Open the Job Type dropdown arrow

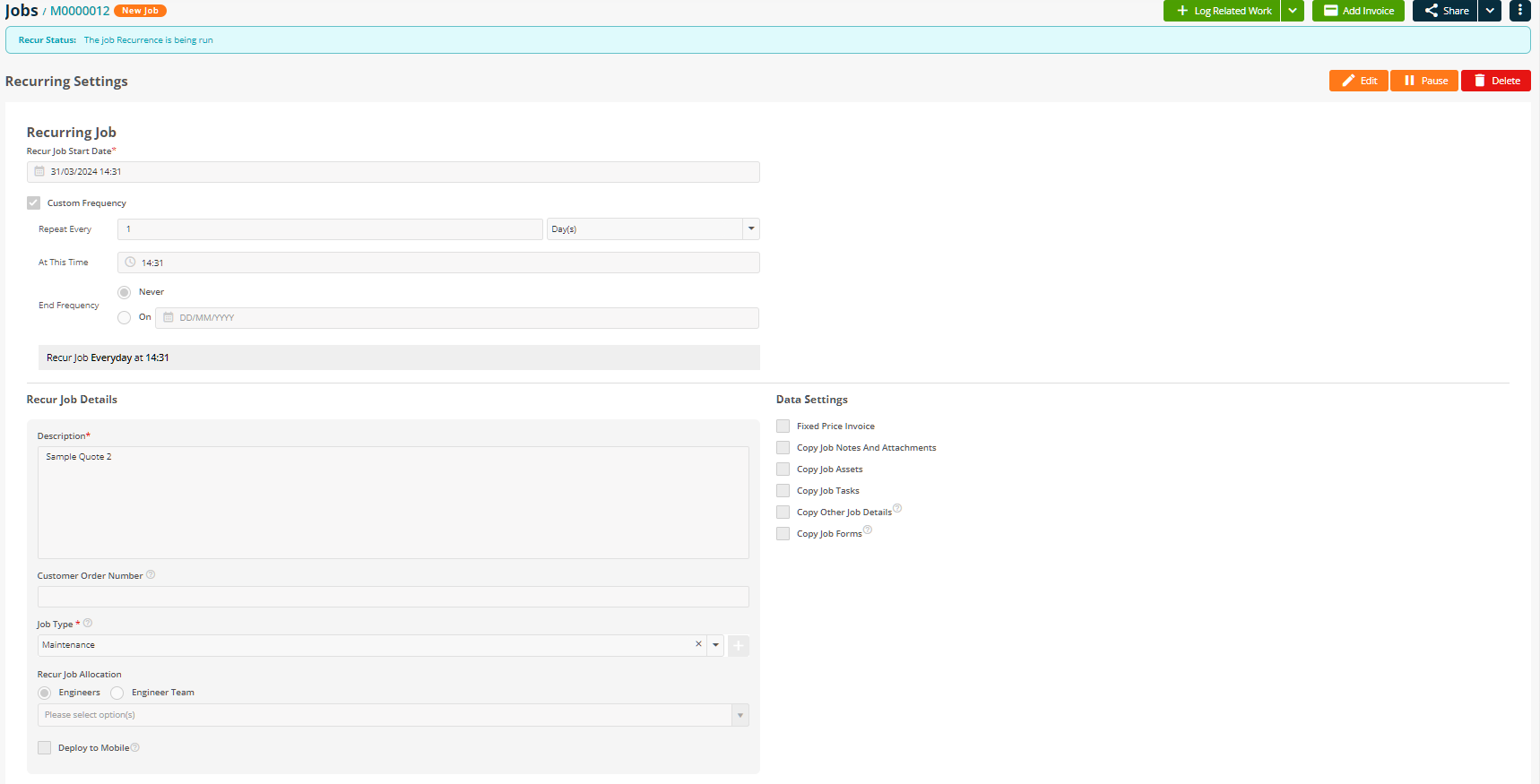[x=715, y=645]
